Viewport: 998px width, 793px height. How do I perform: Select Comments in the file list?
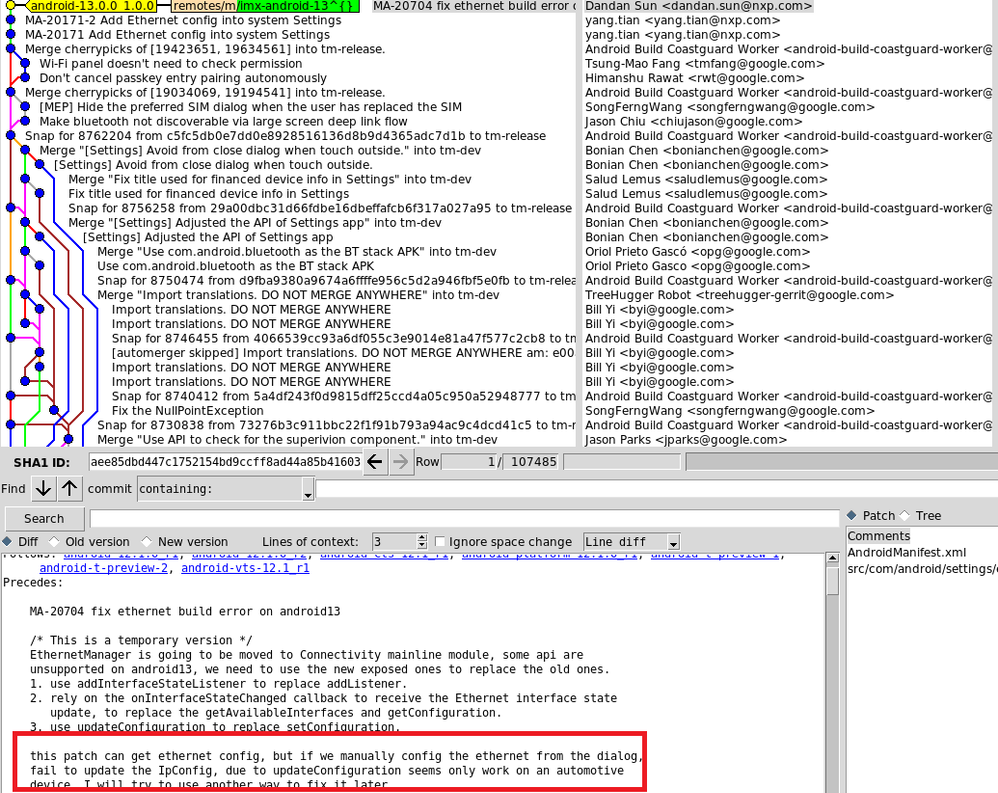[x=878, y=536]
